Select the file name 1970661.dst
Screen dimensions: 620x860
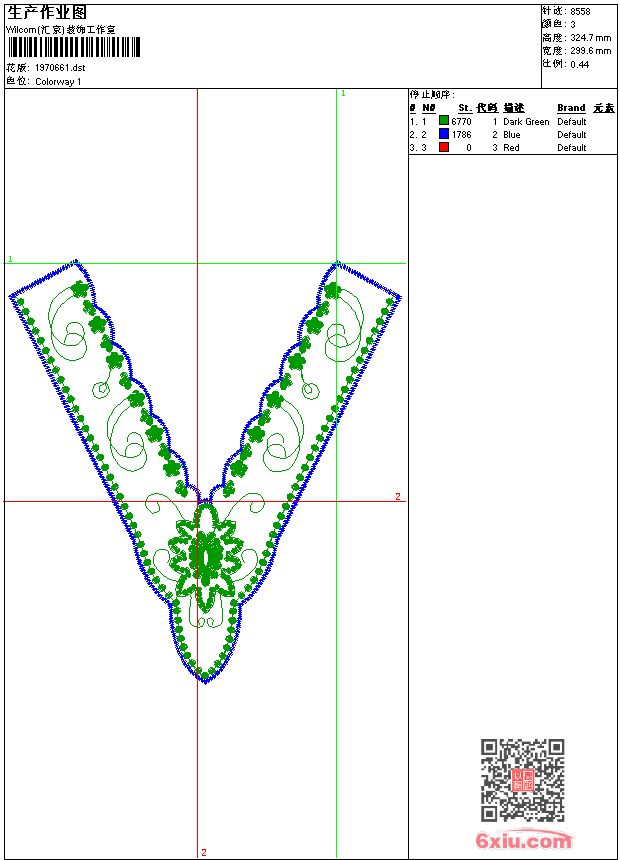click(60, 68)
